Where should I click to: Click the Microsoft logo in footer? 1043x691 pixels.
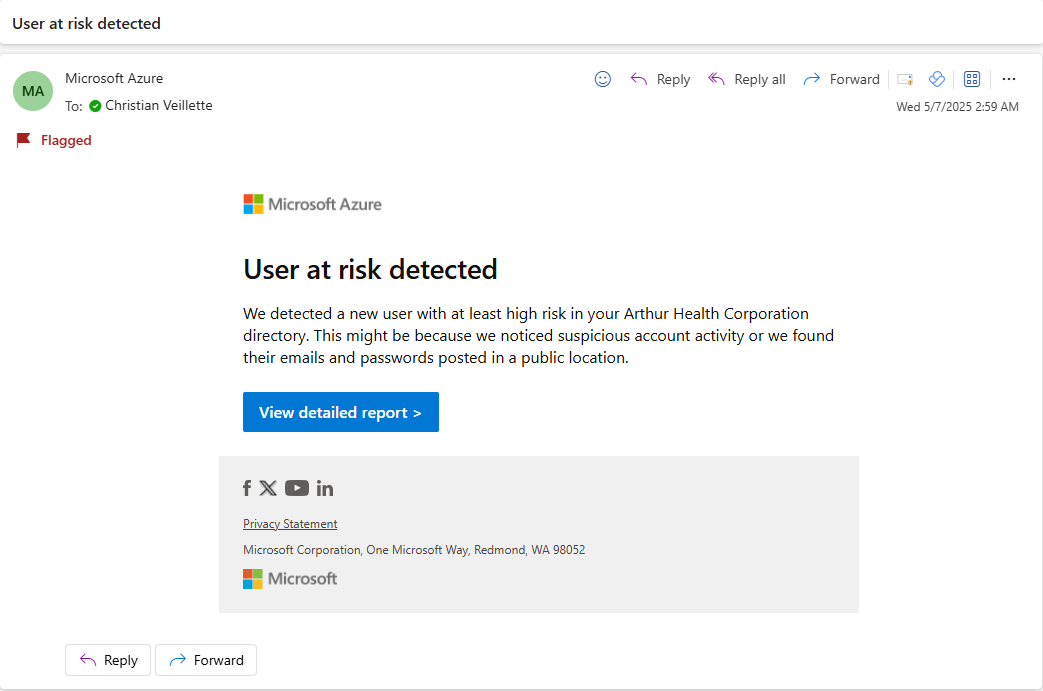point(290,579)
